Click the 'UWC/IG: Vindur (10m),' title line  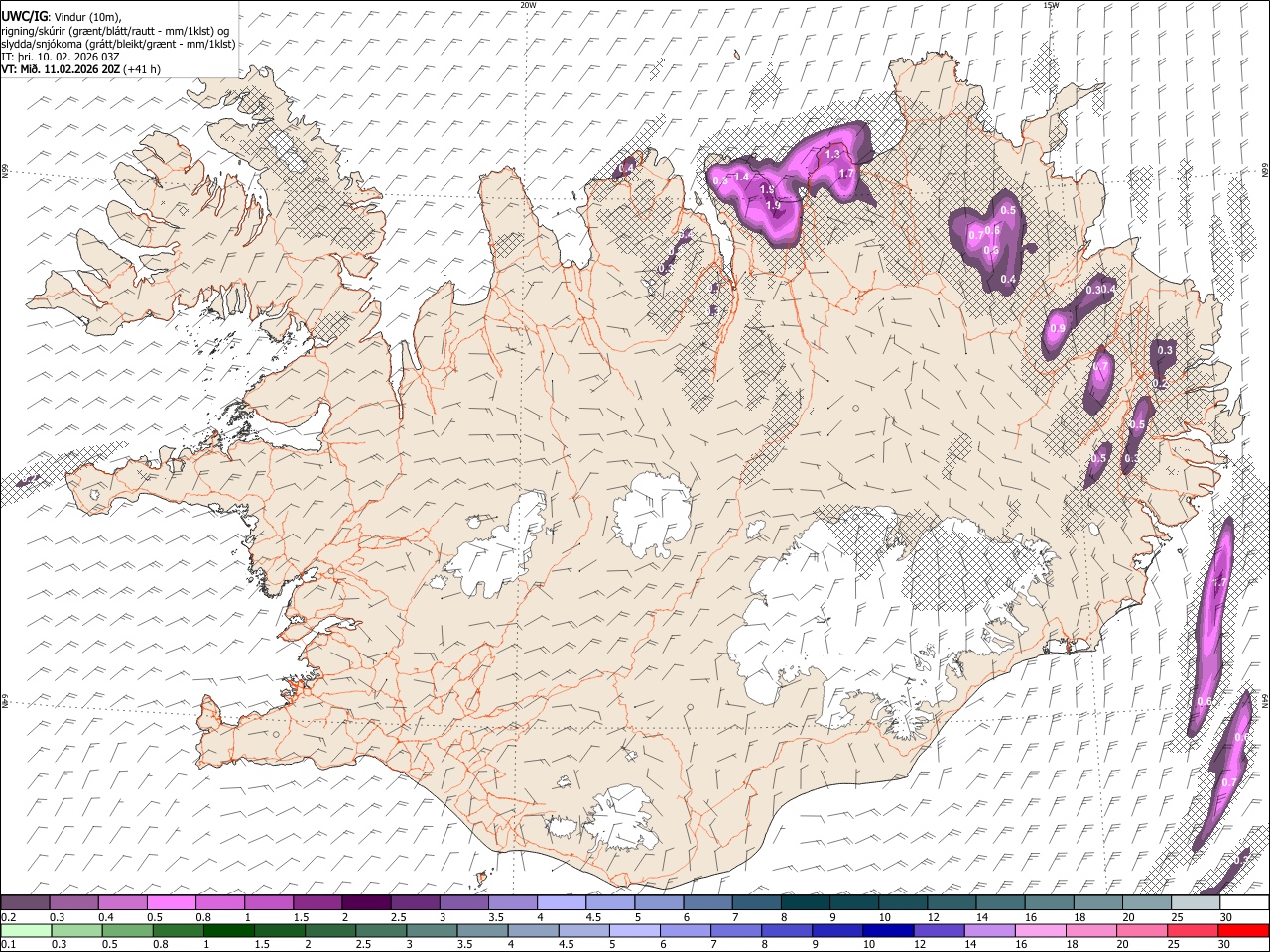coord(63,17)
